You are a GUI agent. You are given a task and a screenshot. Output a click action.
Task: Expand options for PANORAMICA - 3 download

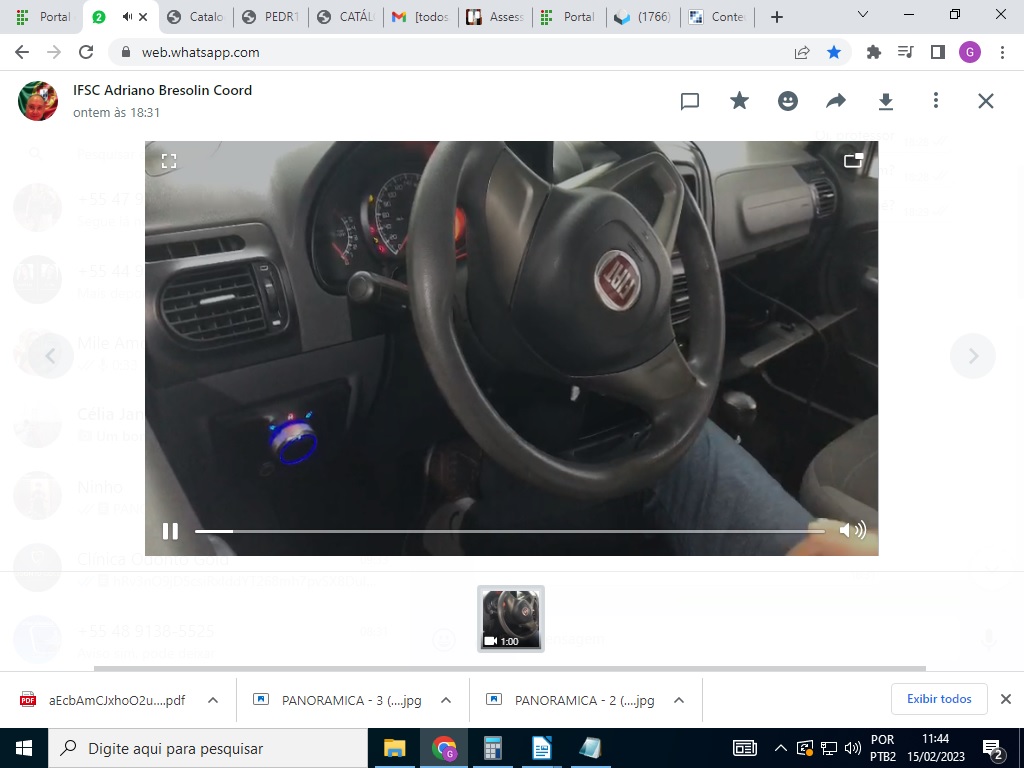click(446, 700)
